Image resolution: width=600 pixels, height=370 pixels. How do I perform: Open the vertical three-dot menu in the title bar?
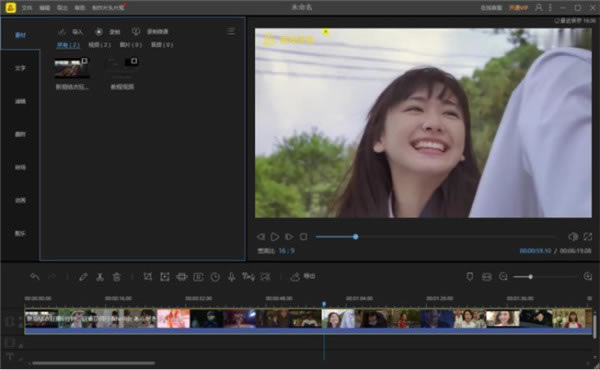tap(550, 7)
